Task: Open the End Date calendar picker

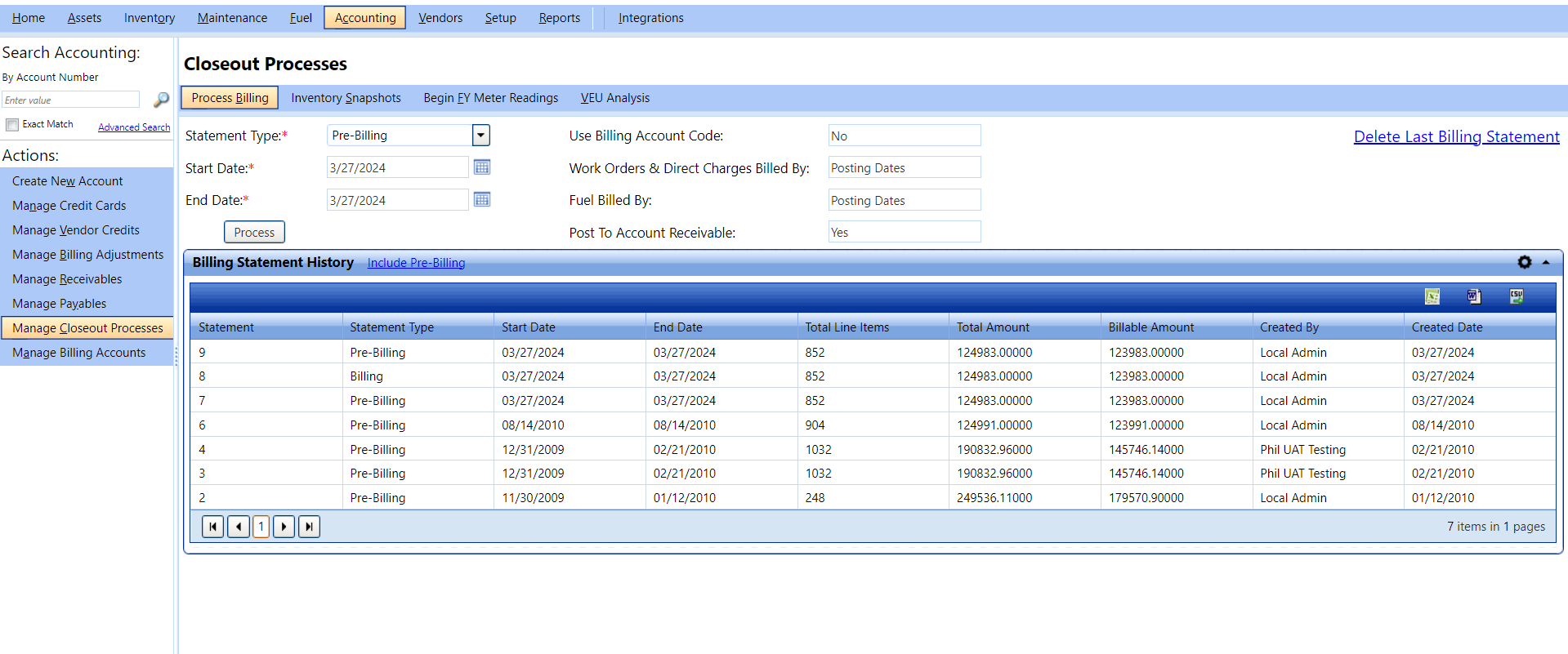Action: pos(482,200)
